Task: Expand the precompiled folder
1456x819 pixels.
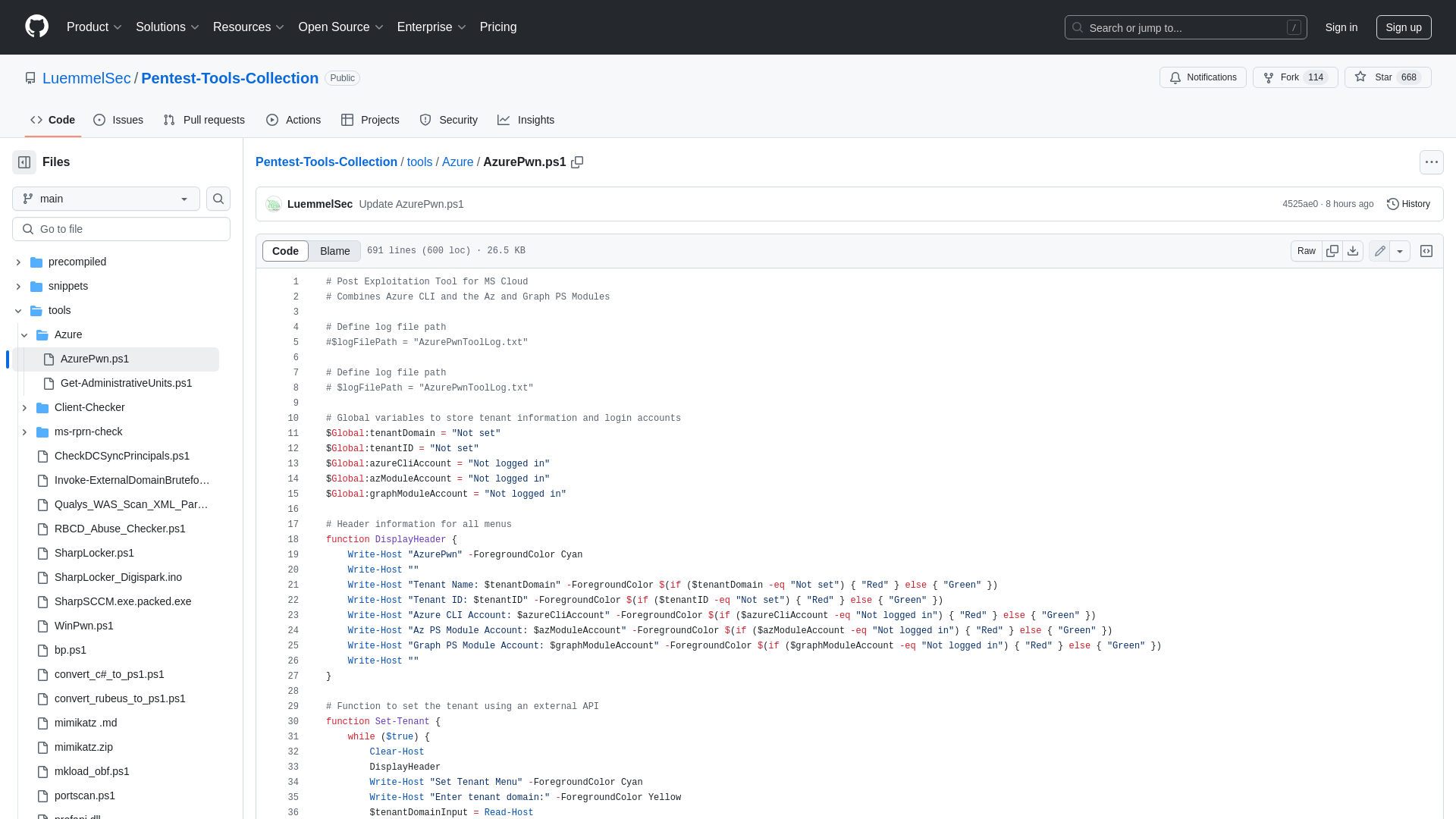Action: 18,262
